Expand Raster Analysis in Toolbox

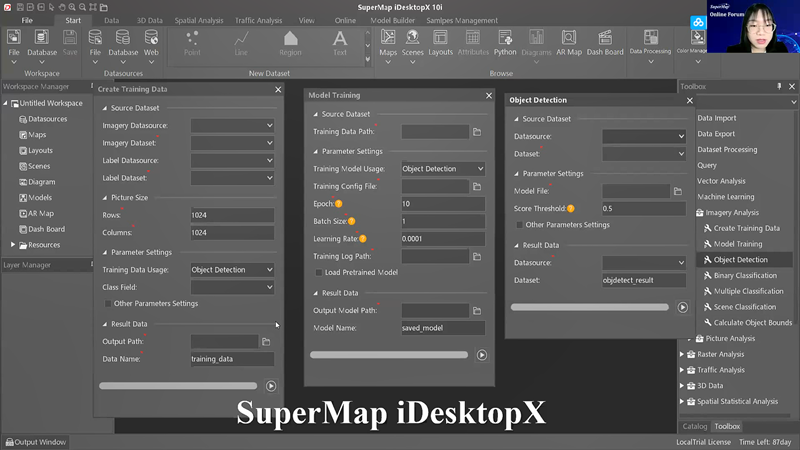click(x=682, y=354)
